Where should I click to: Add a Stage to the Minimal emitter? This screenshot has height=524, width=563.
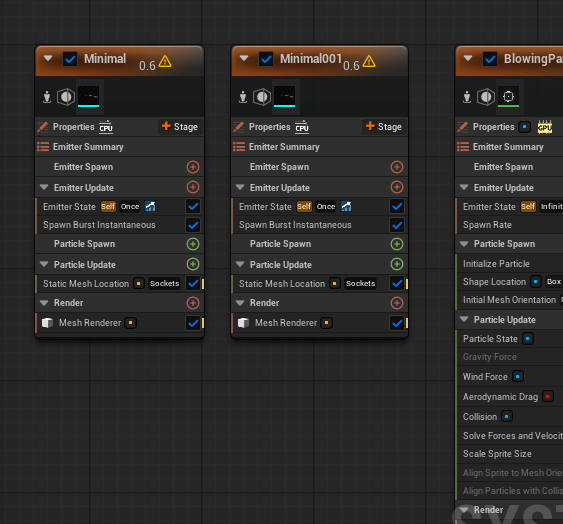coord(180,127)
